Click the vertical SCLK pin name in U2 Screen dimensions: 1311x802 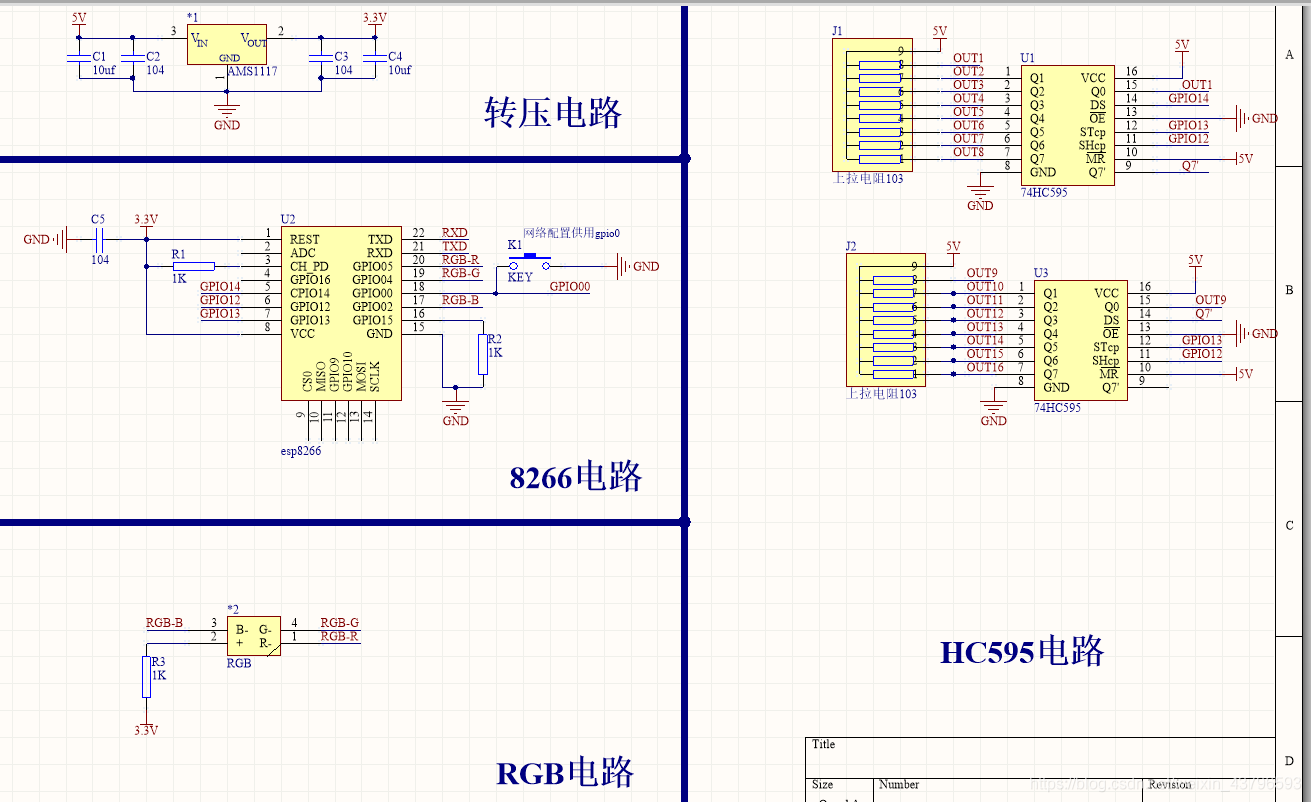click(374, 375)
